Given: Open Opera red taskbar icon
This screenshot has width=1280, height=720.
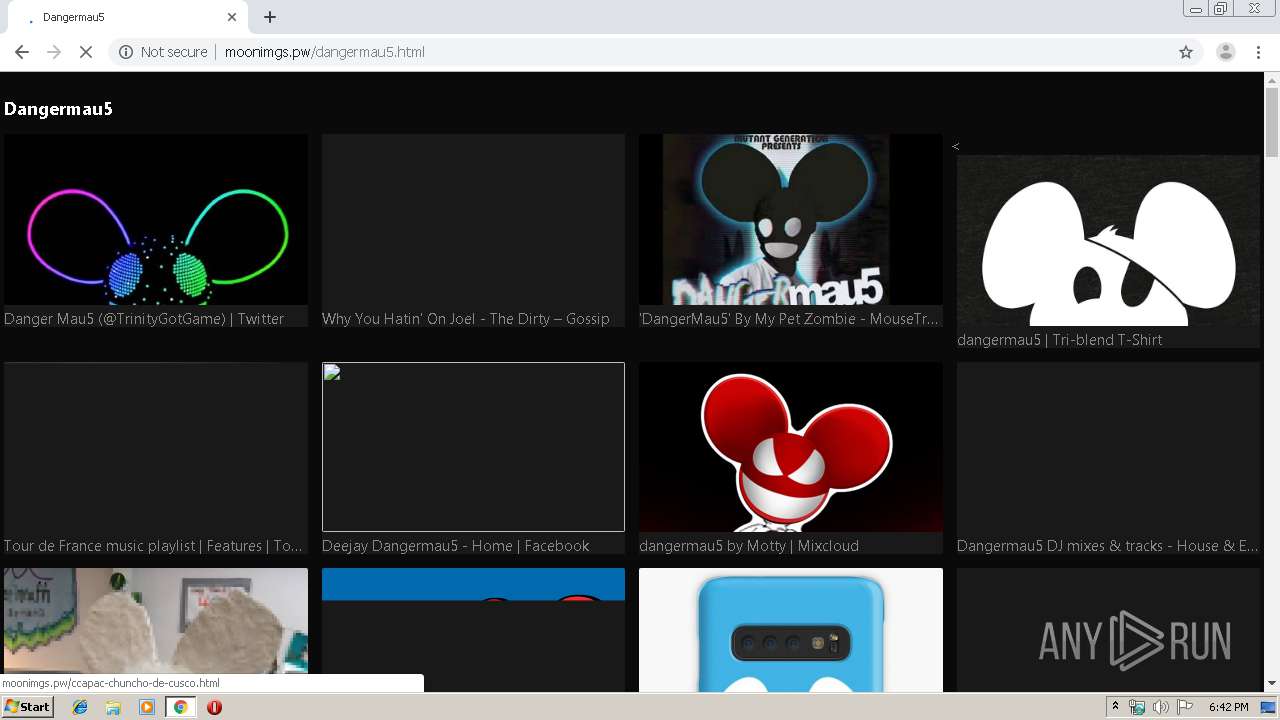Looking at the screenshot, I should tap(214, 707).
